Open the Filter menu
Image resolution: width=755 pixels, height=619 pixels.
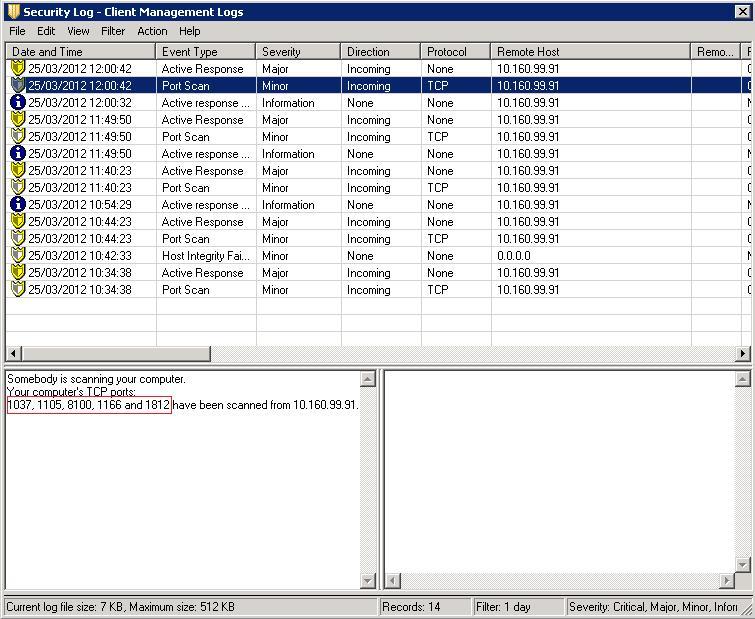(x=113, y=31)
